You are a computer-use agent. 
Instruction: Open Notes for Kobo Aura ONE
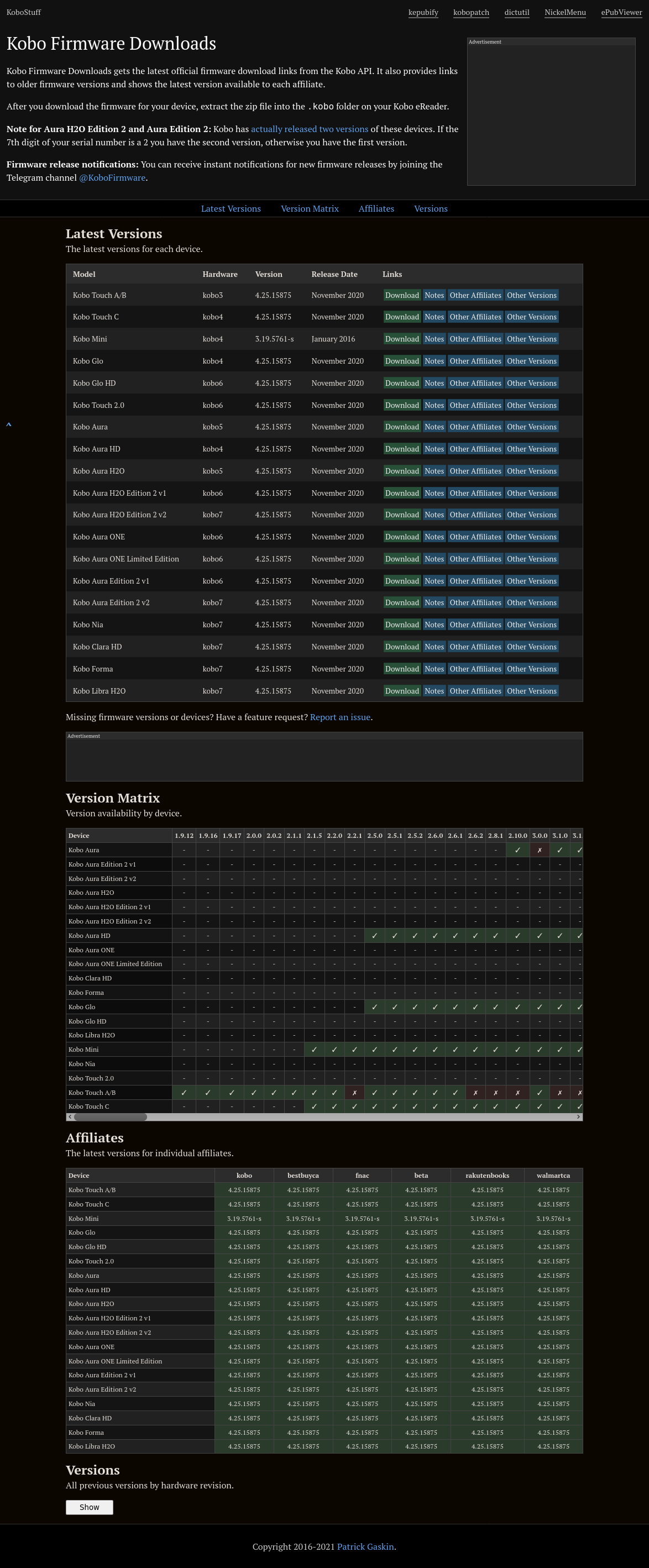pos(434,537)
